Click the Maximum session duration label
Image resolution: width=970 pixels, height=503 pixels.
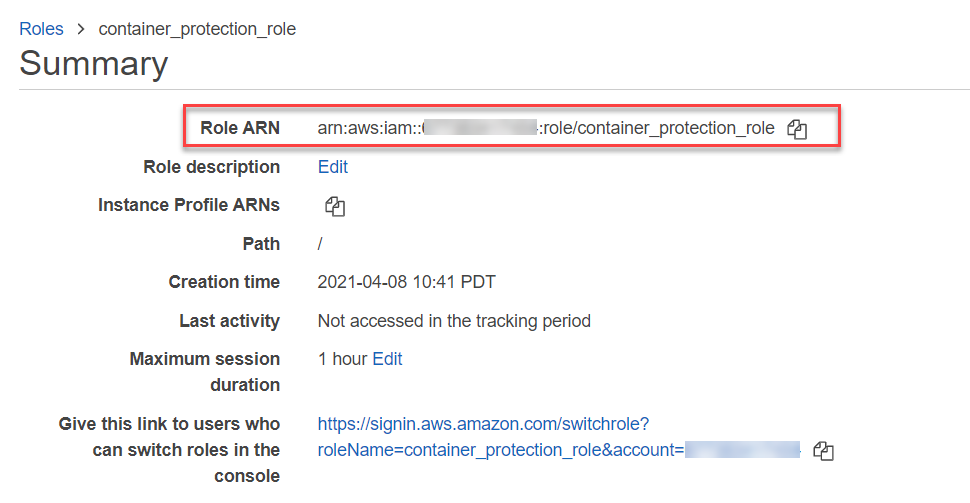(204, 371)
